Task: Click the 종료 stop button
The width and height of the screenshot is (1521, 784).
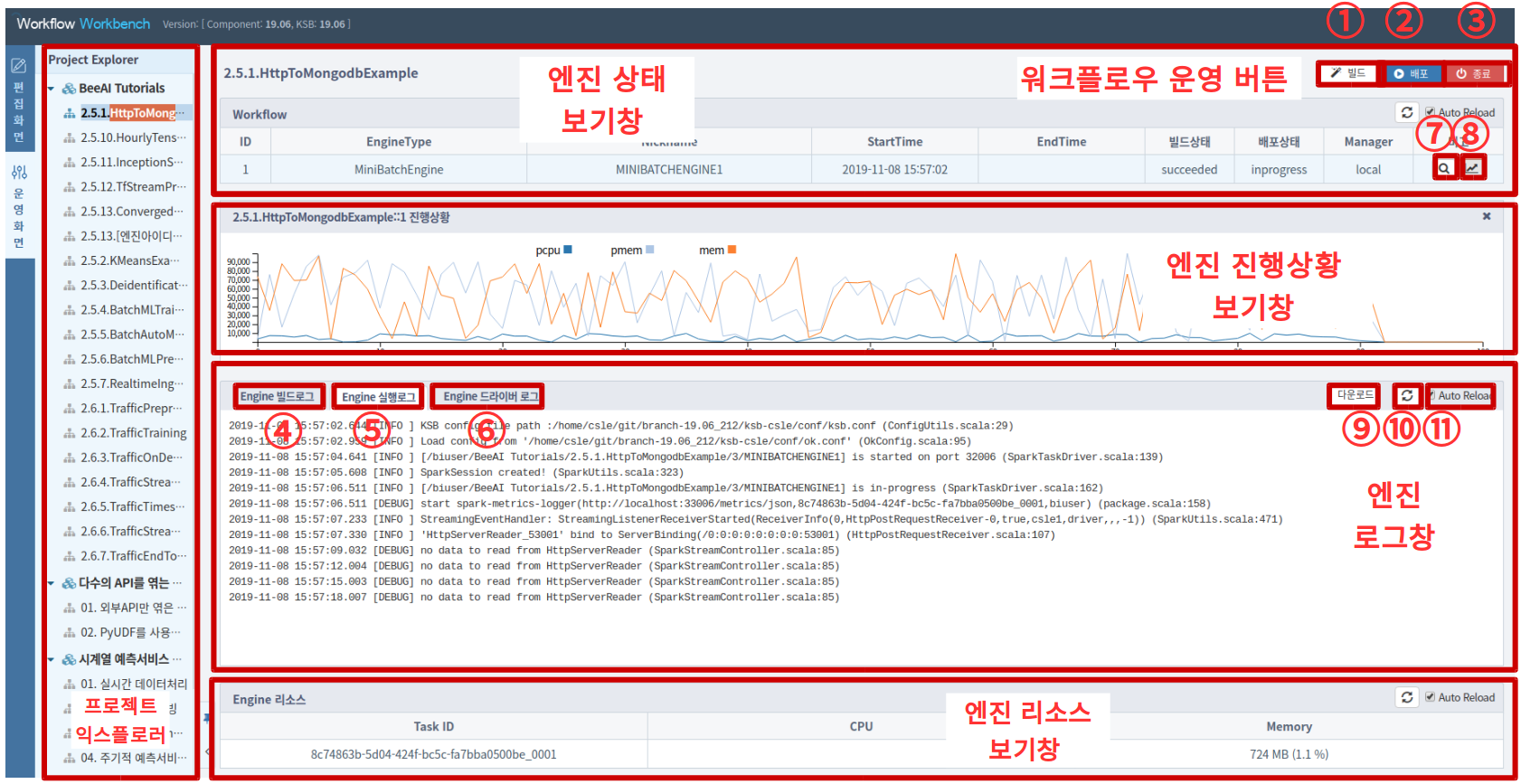Action: point(1473,73)
